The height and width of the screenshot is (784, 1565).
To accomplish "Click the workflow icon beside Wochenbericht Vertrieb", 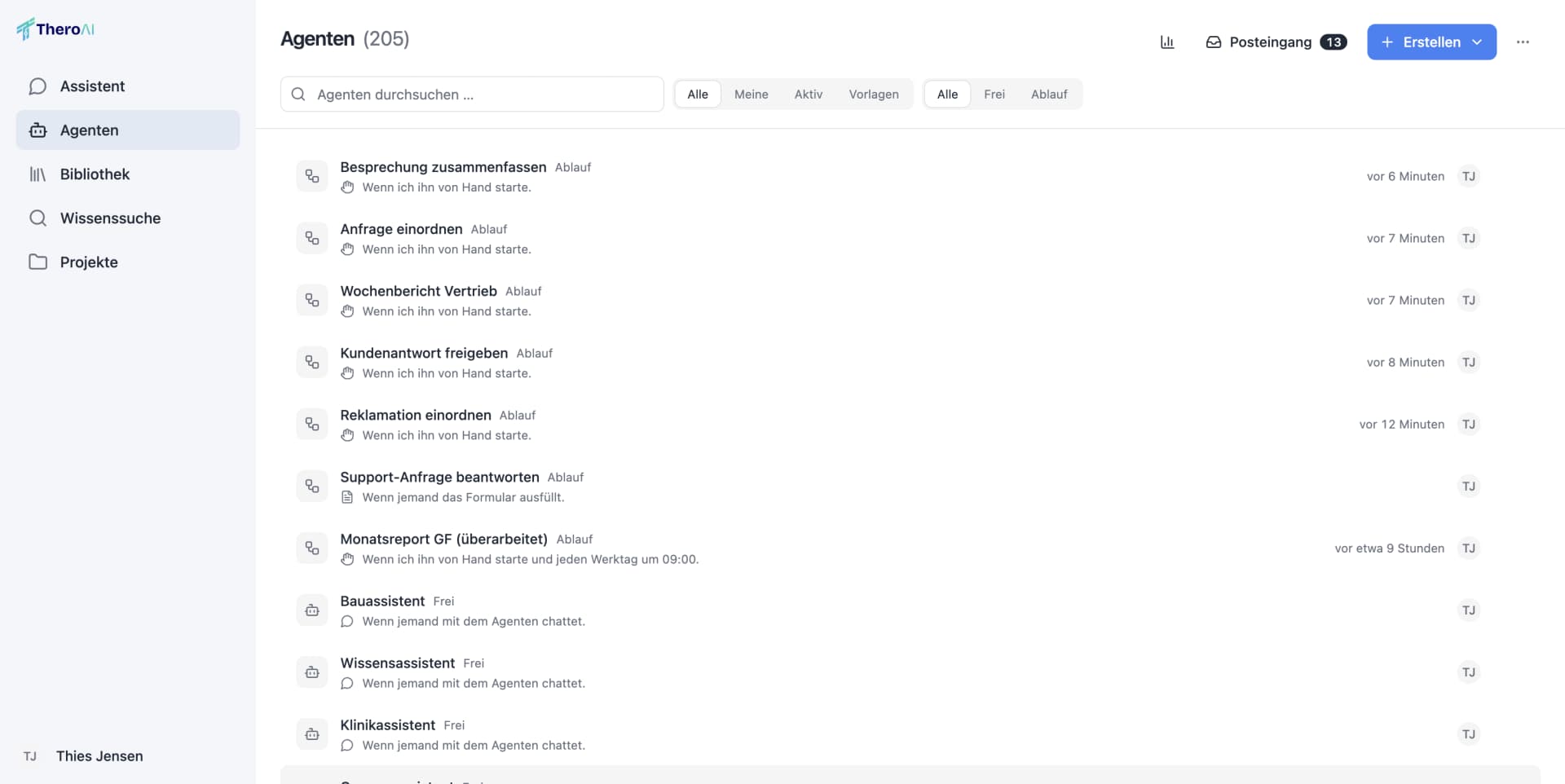I will point(312,300).
